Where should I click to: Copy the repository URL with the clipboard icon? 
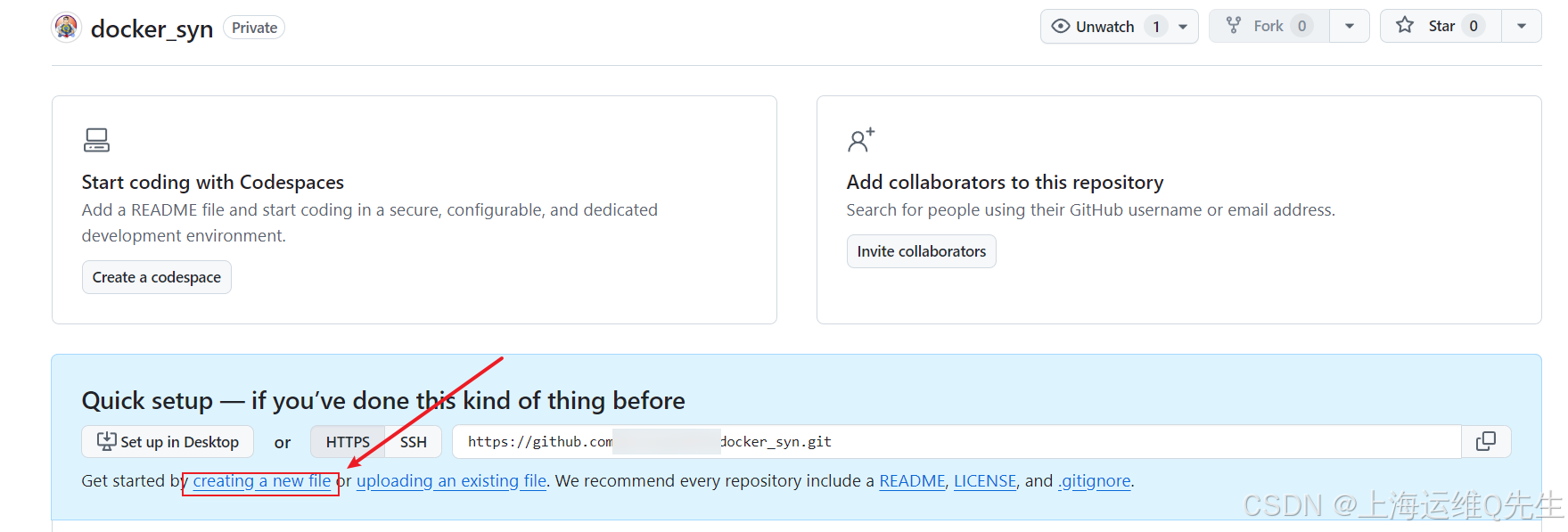click(x=1486, y=441)
